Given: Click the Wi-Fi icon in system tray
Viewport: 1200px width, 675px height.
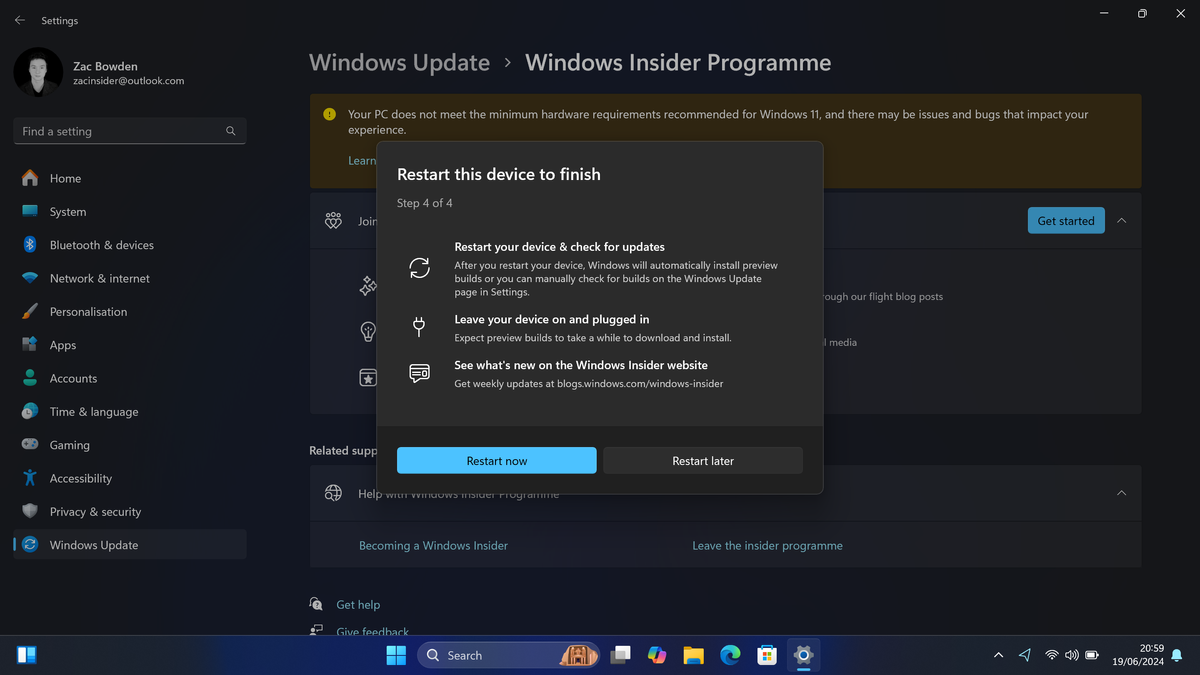Looking at the screenshot, I should coord(1051,655).
